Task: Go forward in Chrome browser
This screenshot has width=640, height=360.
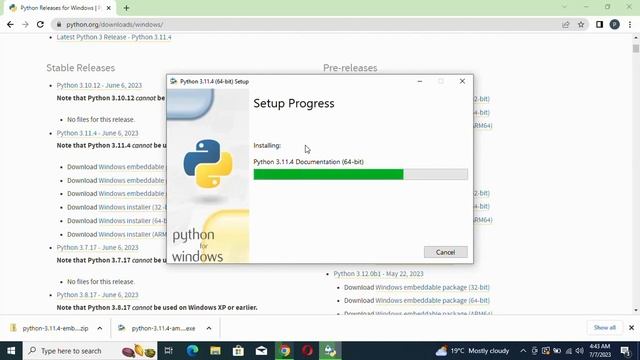Action: (x=25, y=24)
